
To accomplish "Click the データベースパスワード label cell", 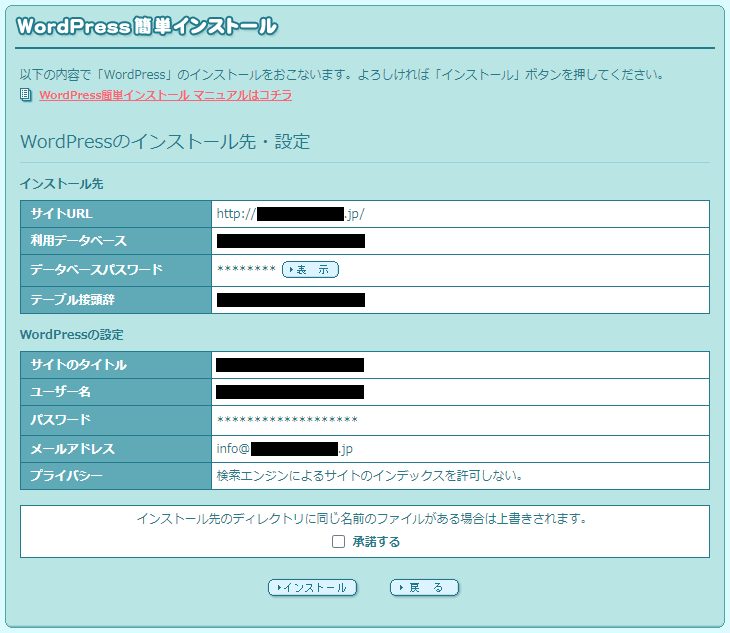I will click(x=116, y=270).
